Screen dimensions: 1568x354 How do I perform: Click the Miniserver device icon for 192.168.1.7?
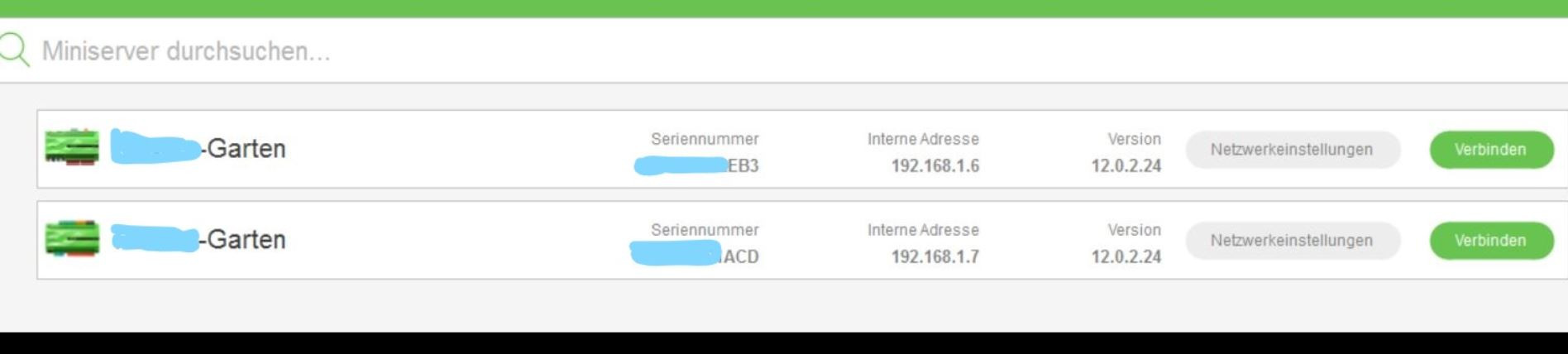pyautogui.click(x=72, y=239)
